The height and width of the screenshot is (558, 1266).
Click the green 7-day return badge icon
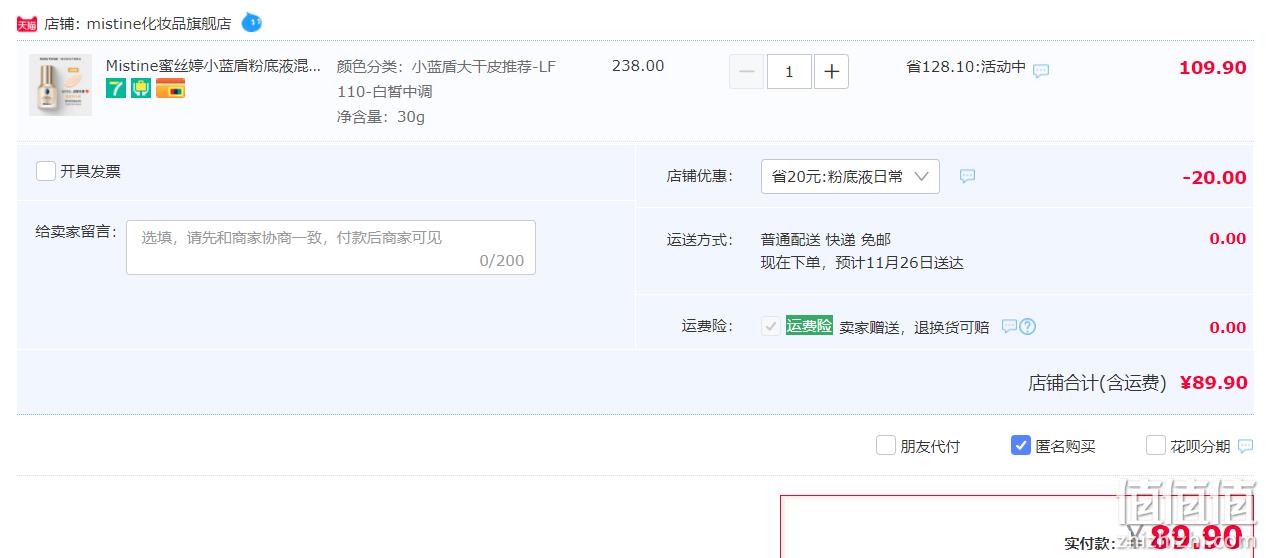click(116, 88)
